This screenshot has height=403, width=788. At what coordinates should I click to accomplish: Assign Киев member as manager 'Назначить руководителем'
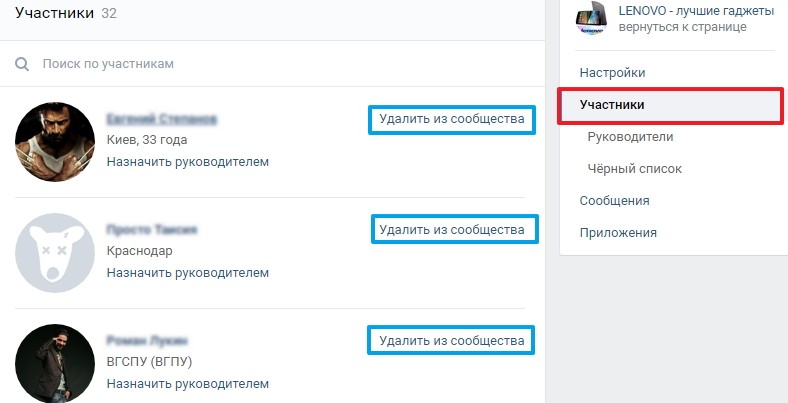[188, 162]
